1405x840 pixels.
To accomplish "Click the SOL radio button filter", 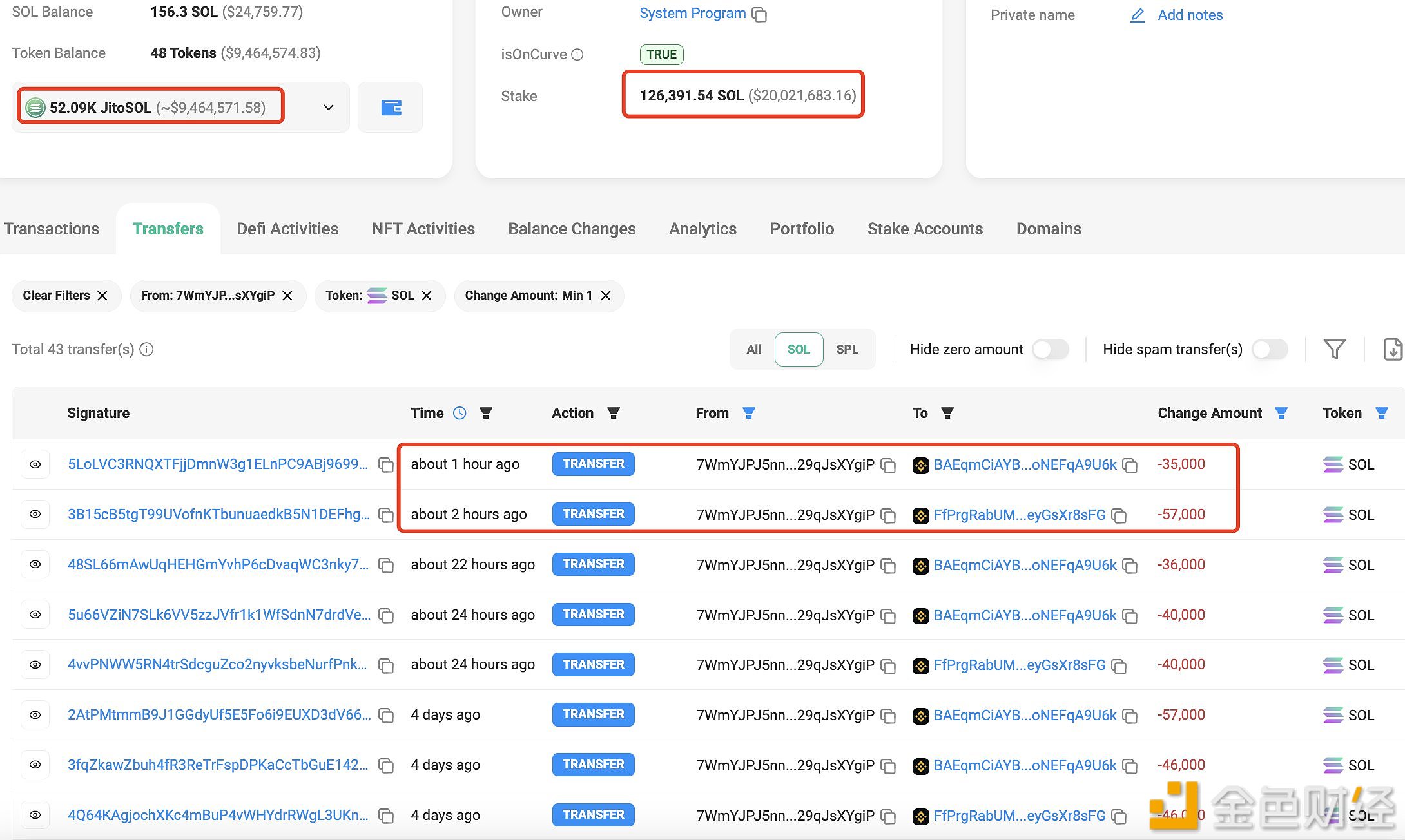I will [x=798, y=349].
